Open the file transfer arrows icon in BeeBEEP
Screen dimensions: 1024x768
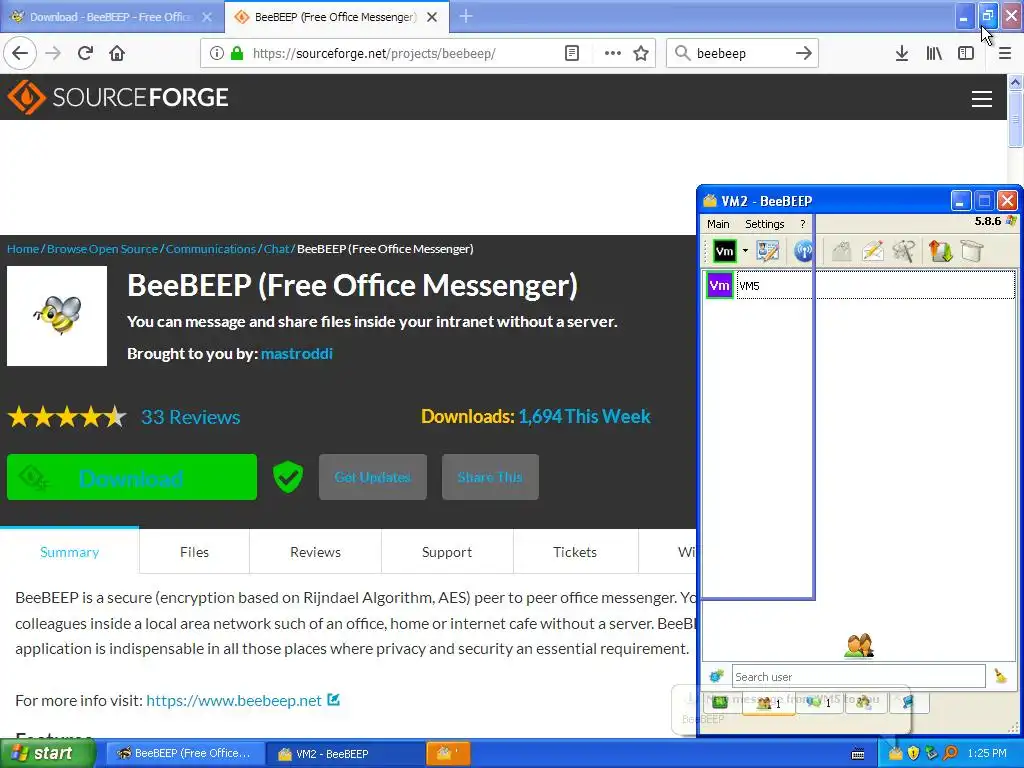point(940,251)
